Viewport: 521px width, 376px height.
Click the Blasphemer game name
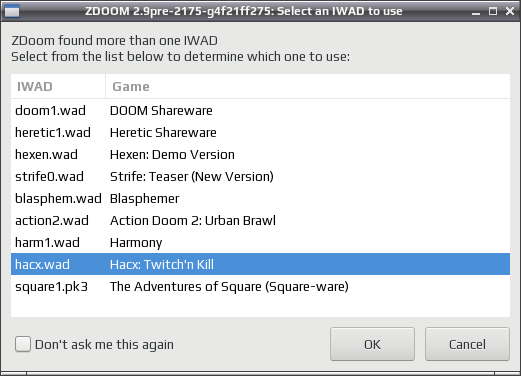144,198
